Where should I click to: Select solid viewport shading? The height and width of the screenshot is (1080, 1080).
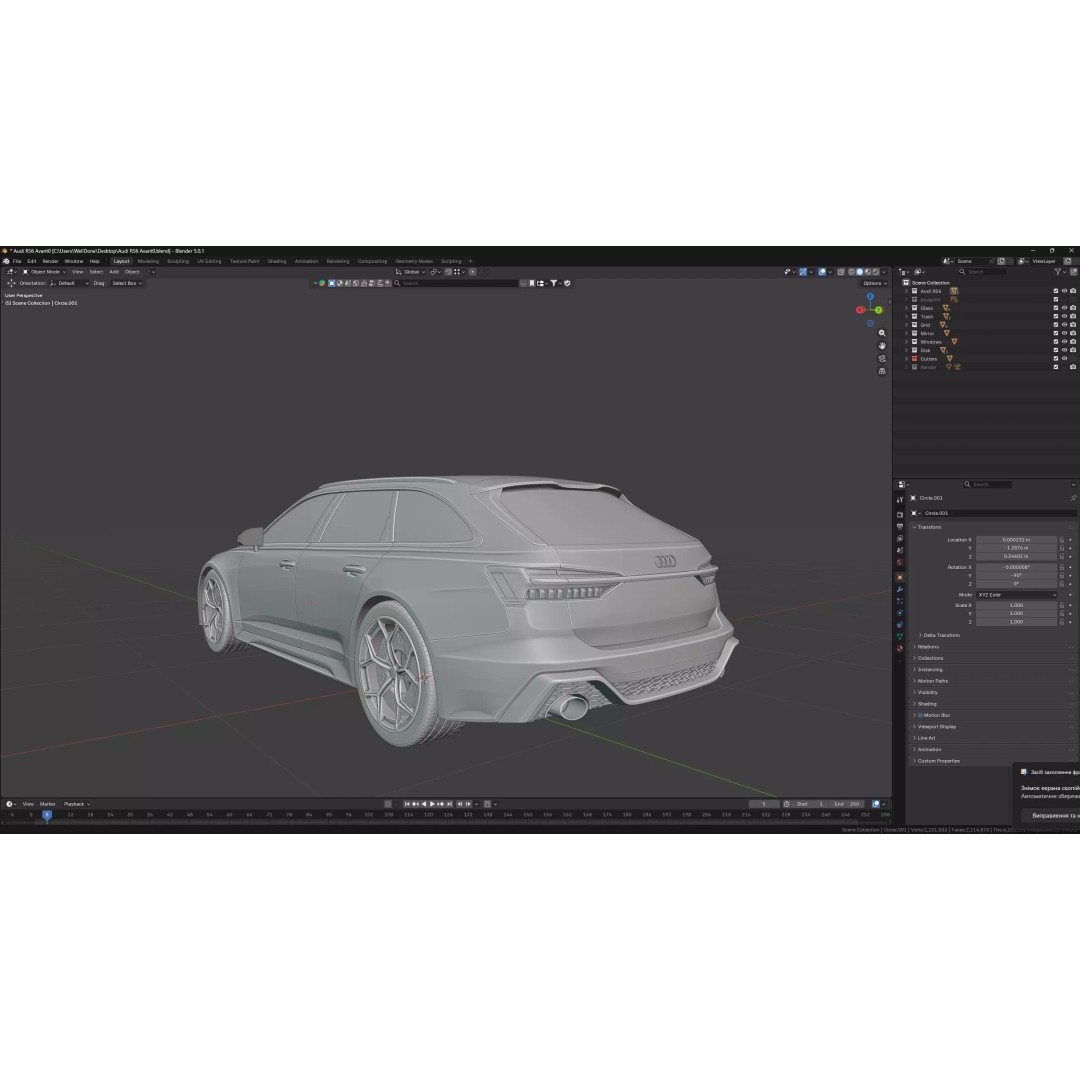[x=860, y=272]
